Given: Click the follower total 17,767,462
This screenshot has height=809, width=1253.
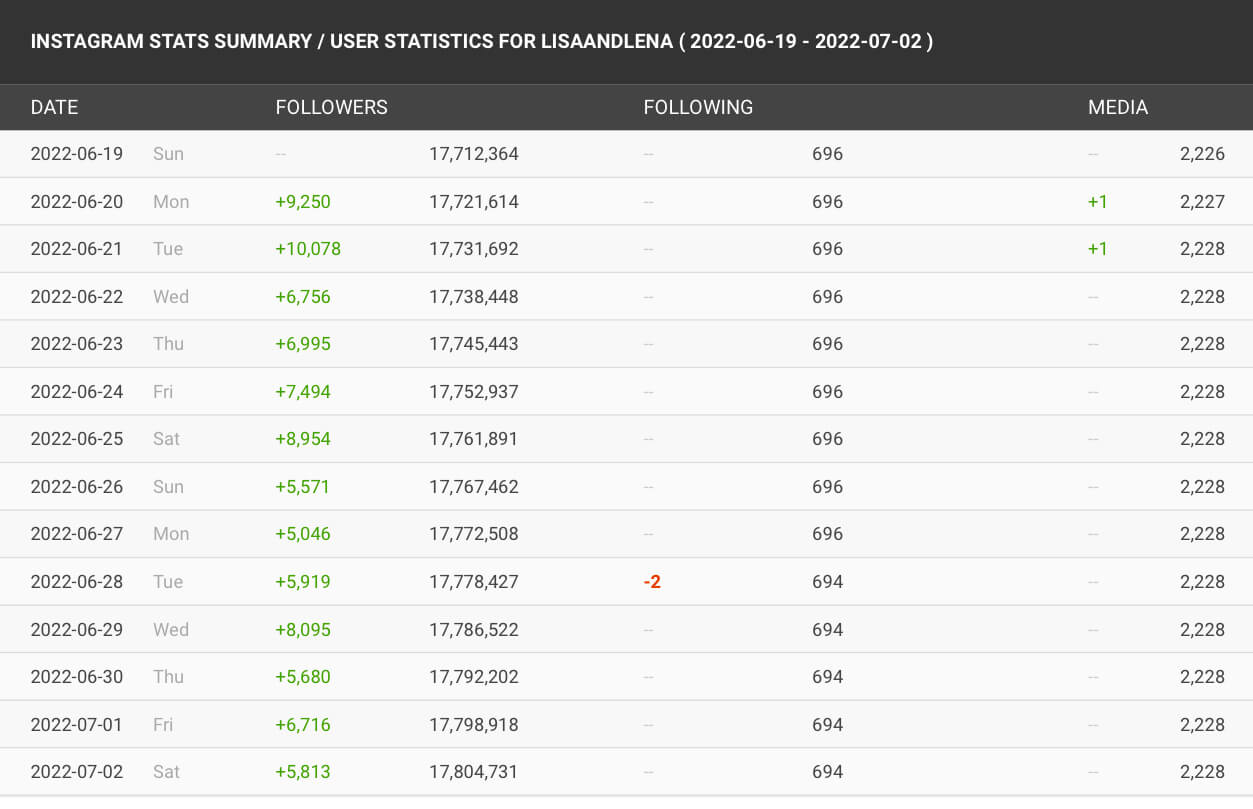Looking at the screenshot, I should 474,487.
